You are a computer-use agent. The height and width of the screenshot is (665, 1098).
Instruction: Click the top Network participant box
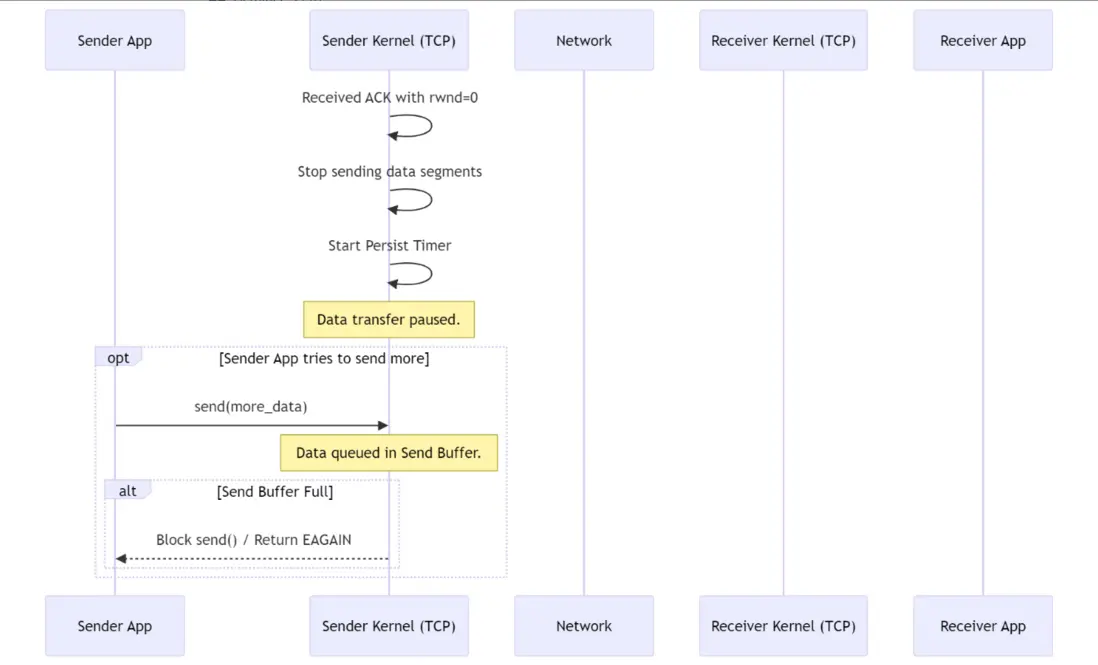pos(584,41)
